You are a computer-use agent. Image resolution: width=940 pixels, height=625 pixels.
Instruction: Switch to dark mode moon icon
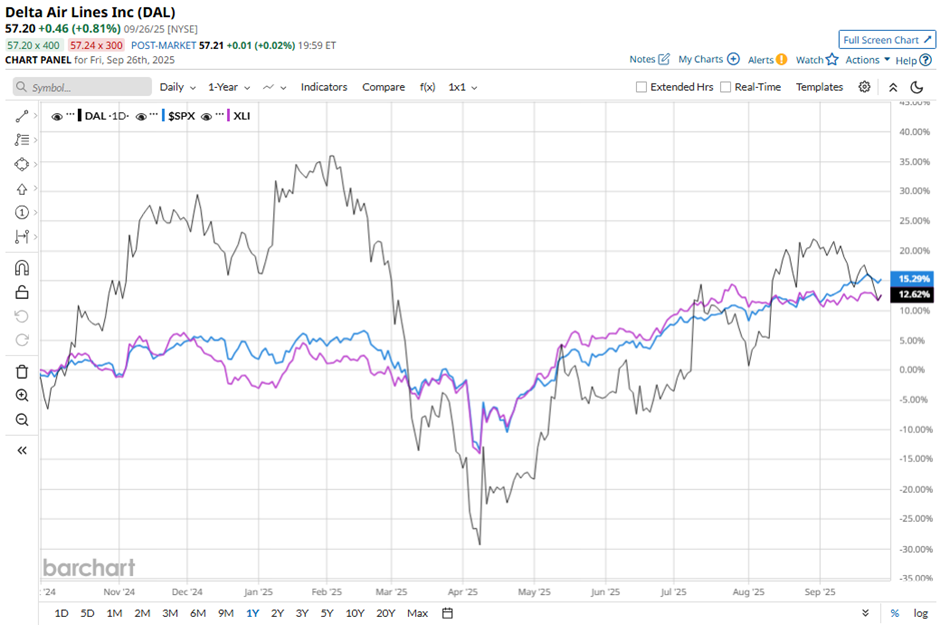917,87
